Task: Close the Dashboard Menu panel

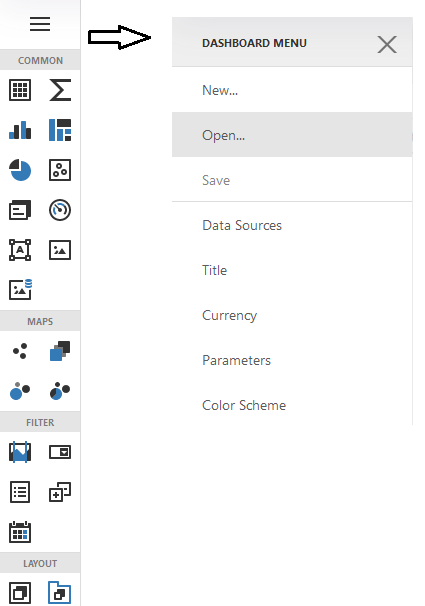Action: 387,44
